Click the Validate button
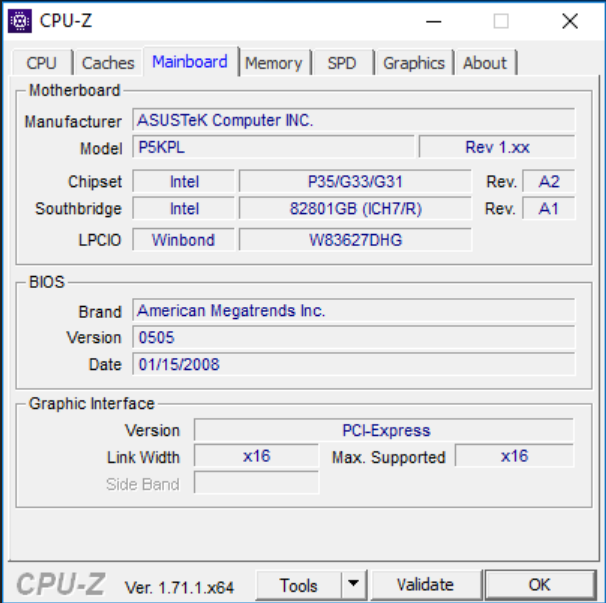Image resolution: width=606 pixels, height=603 pixels. coord(426,585)
